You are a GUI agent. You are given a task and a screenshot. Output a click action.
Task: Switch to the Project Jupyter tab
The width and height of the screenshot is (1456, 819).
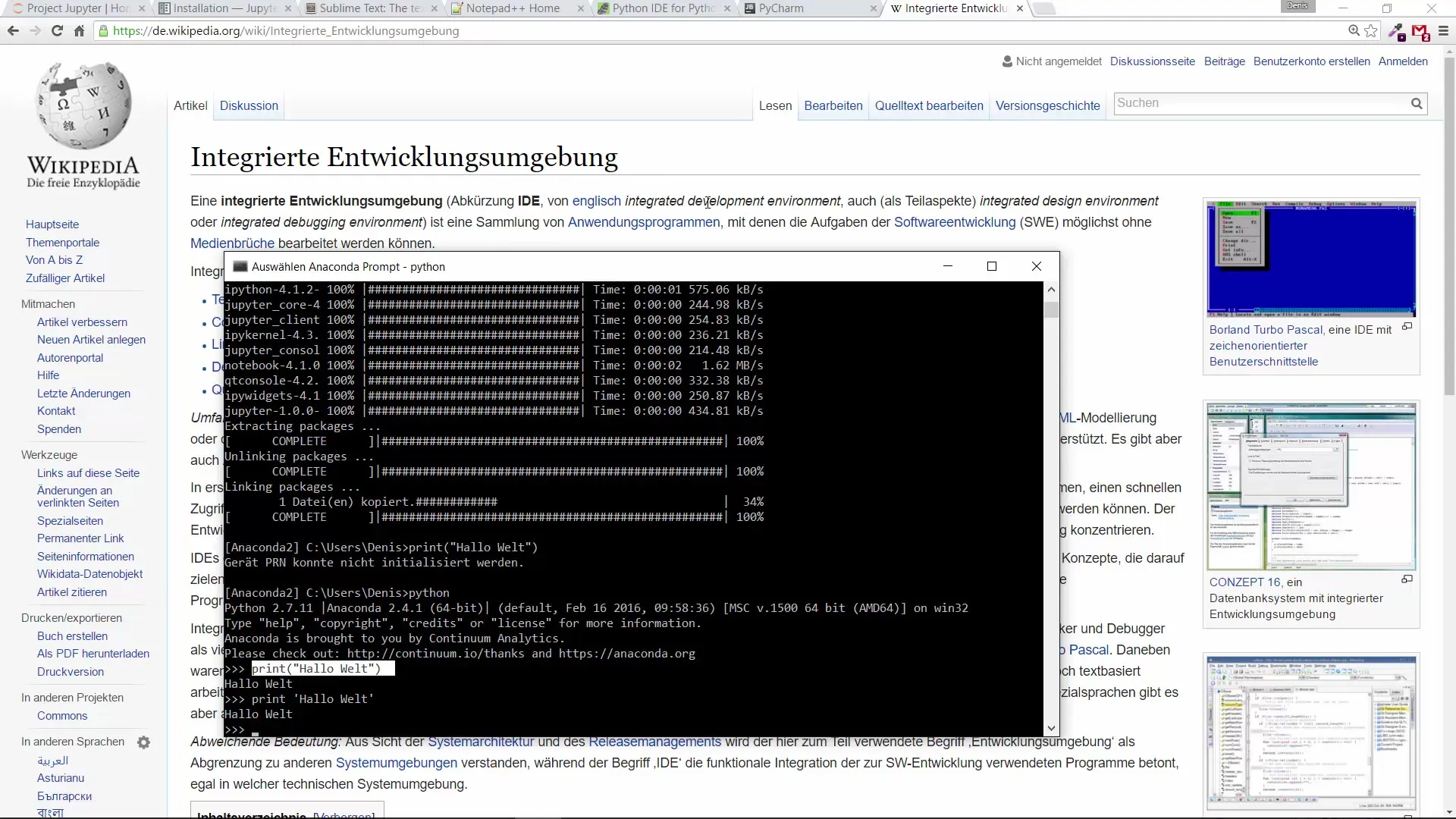tap(72, 8)
